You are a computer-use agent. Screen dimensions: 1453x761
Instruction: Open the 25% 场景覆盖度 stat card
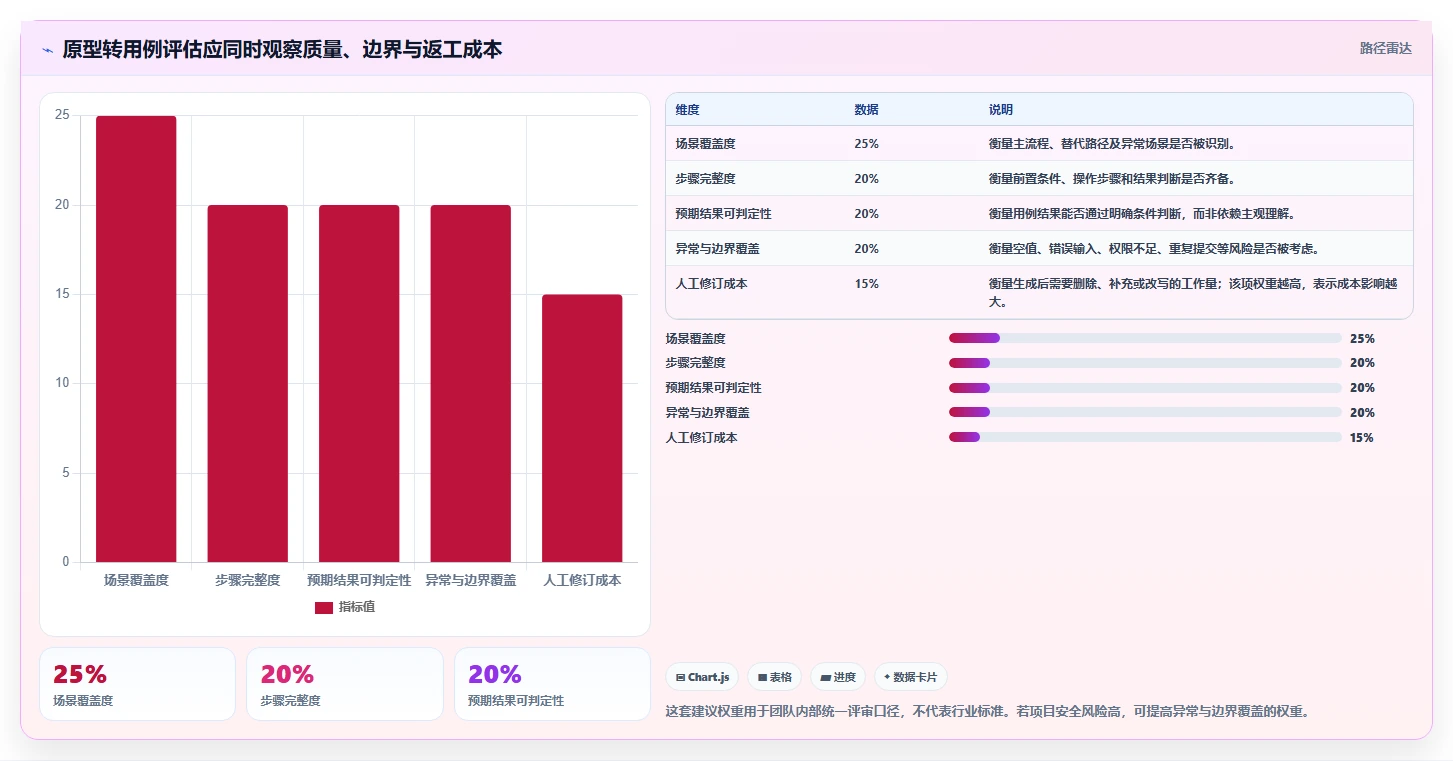click(x=137, y=684)
